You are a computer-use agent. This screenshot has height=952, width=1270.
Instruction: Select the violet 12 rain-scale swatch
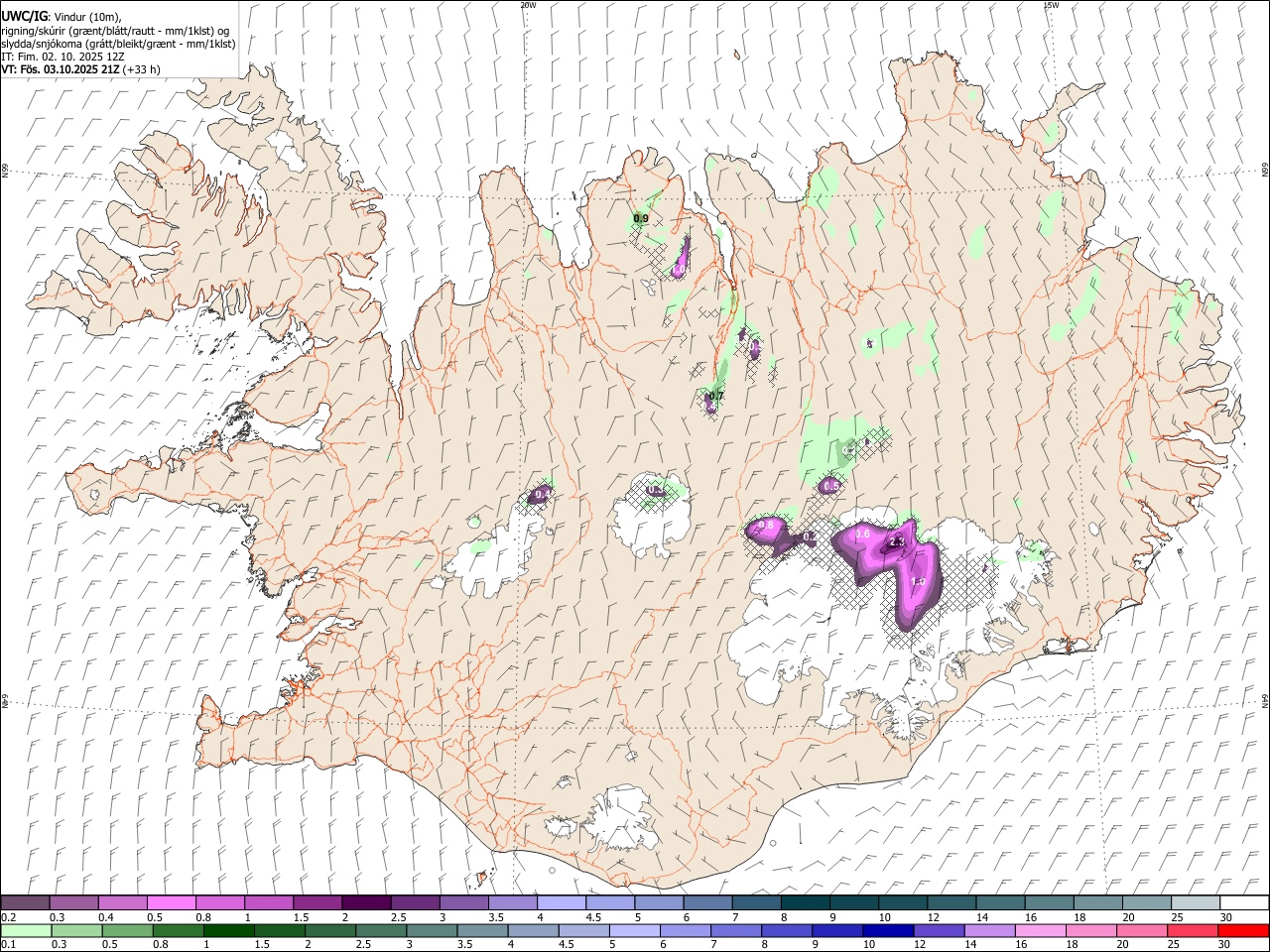point(940,930)
